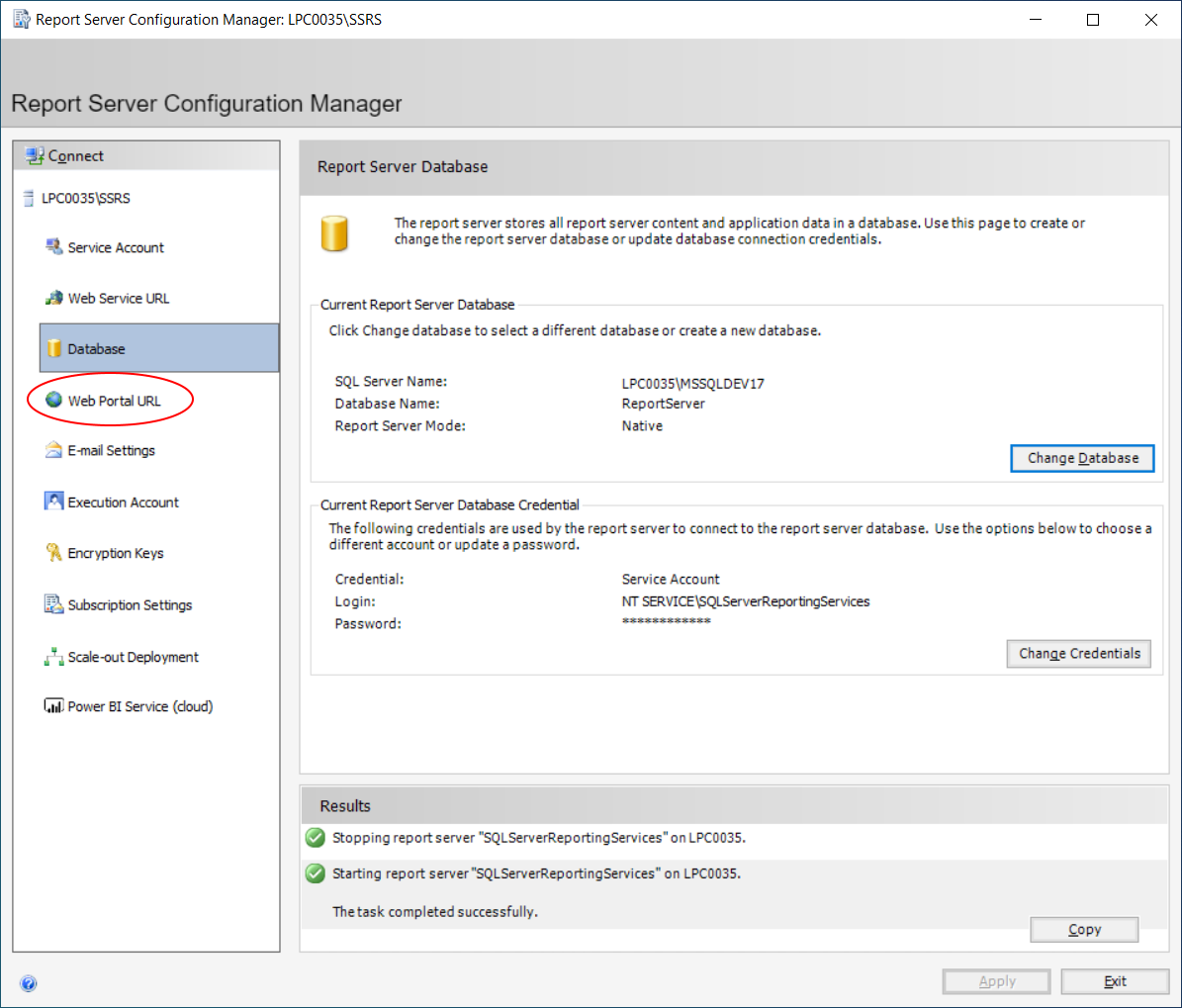Screen dimensions: 1182x1008
Task: Click the Database cylinder icon in sidebar
Action: (53, 348)
